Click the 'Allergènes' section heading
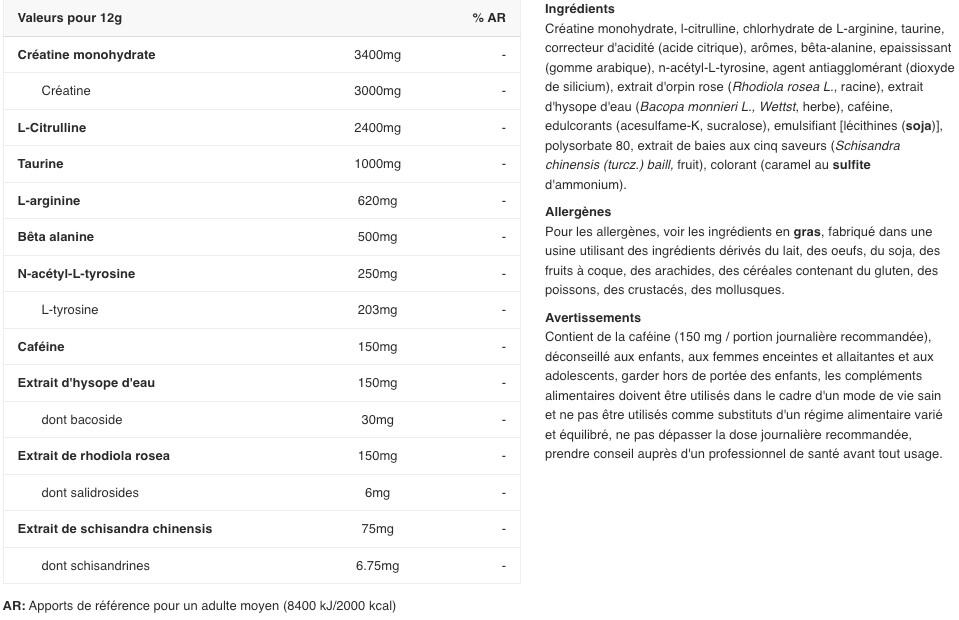 tap(578, 212)
